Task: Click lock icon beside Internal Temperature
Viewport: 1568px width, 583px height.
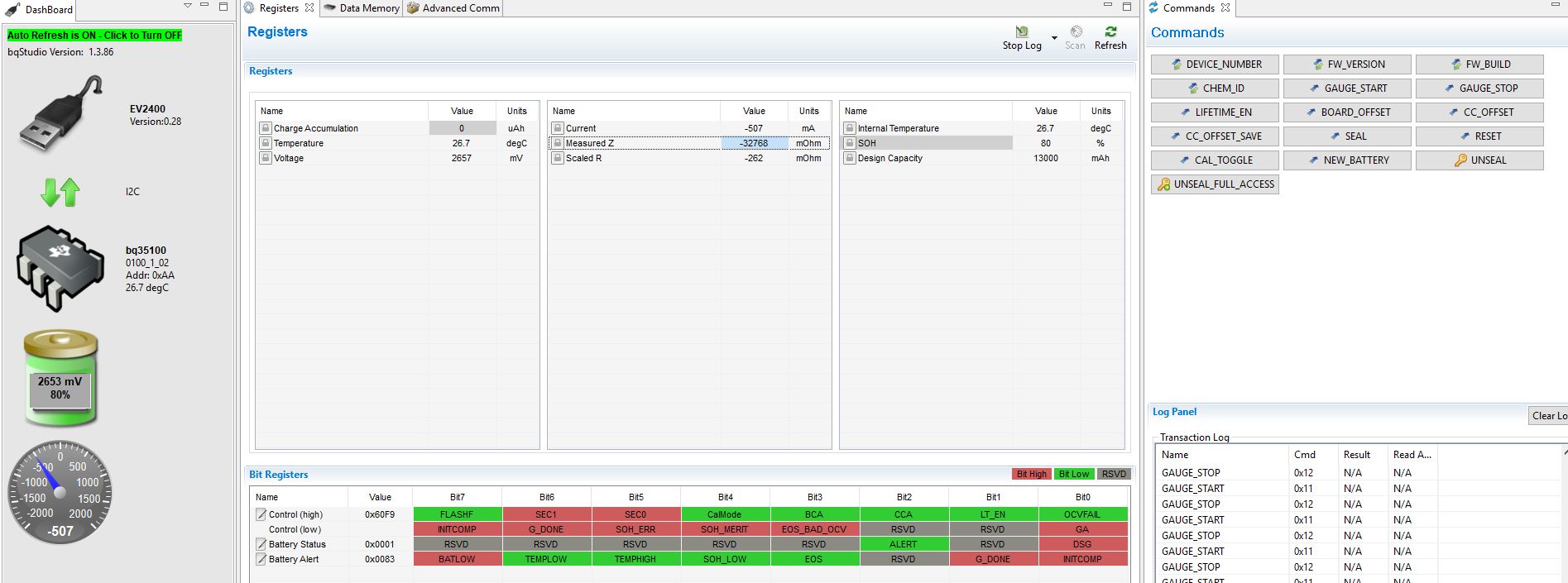Action: pyautogui.click(x=850, y=128)
